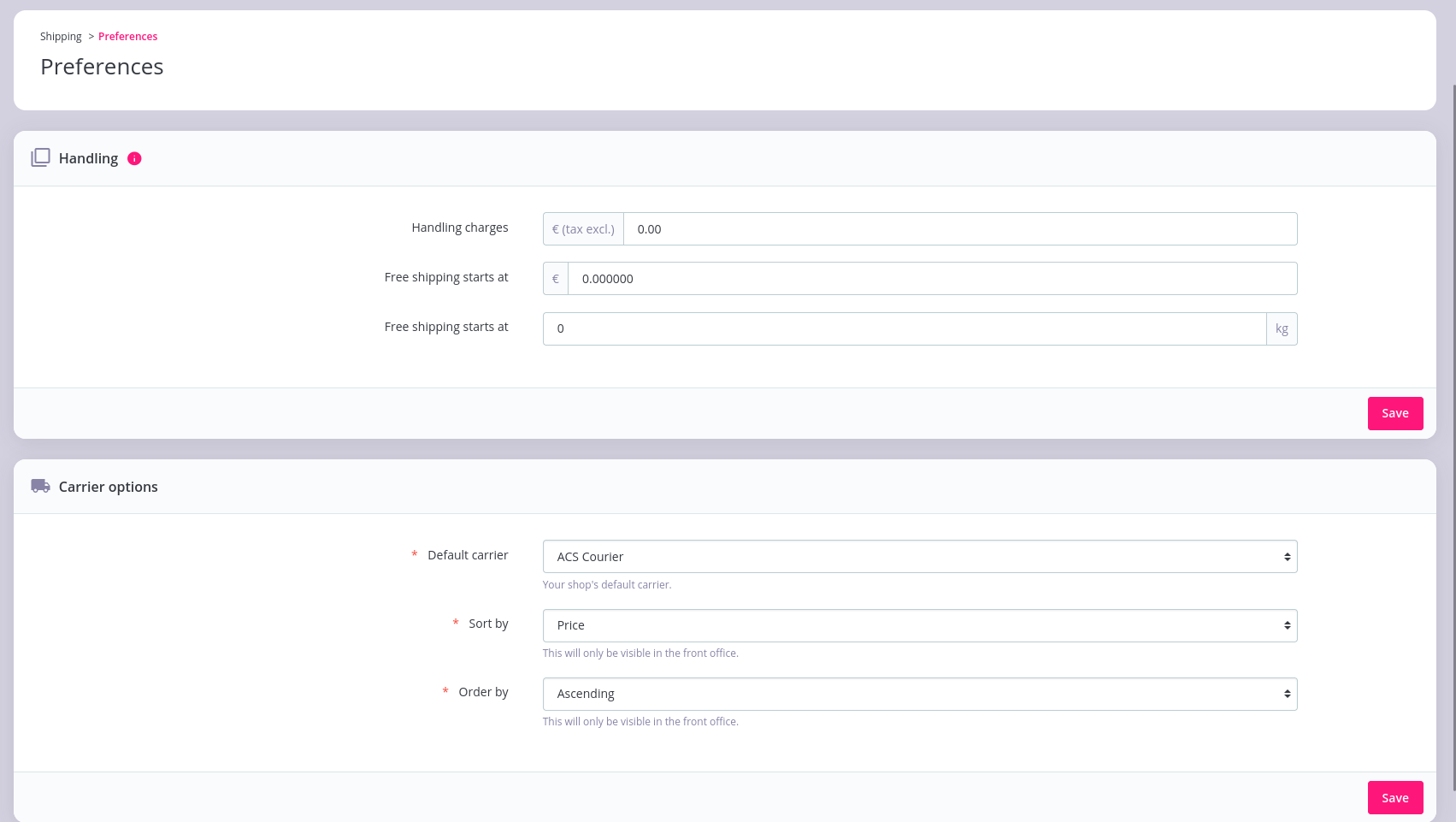Edit the free shipping weight field
The height and width of the screenshot is (822, 1456).
click(x=905, y=328)
